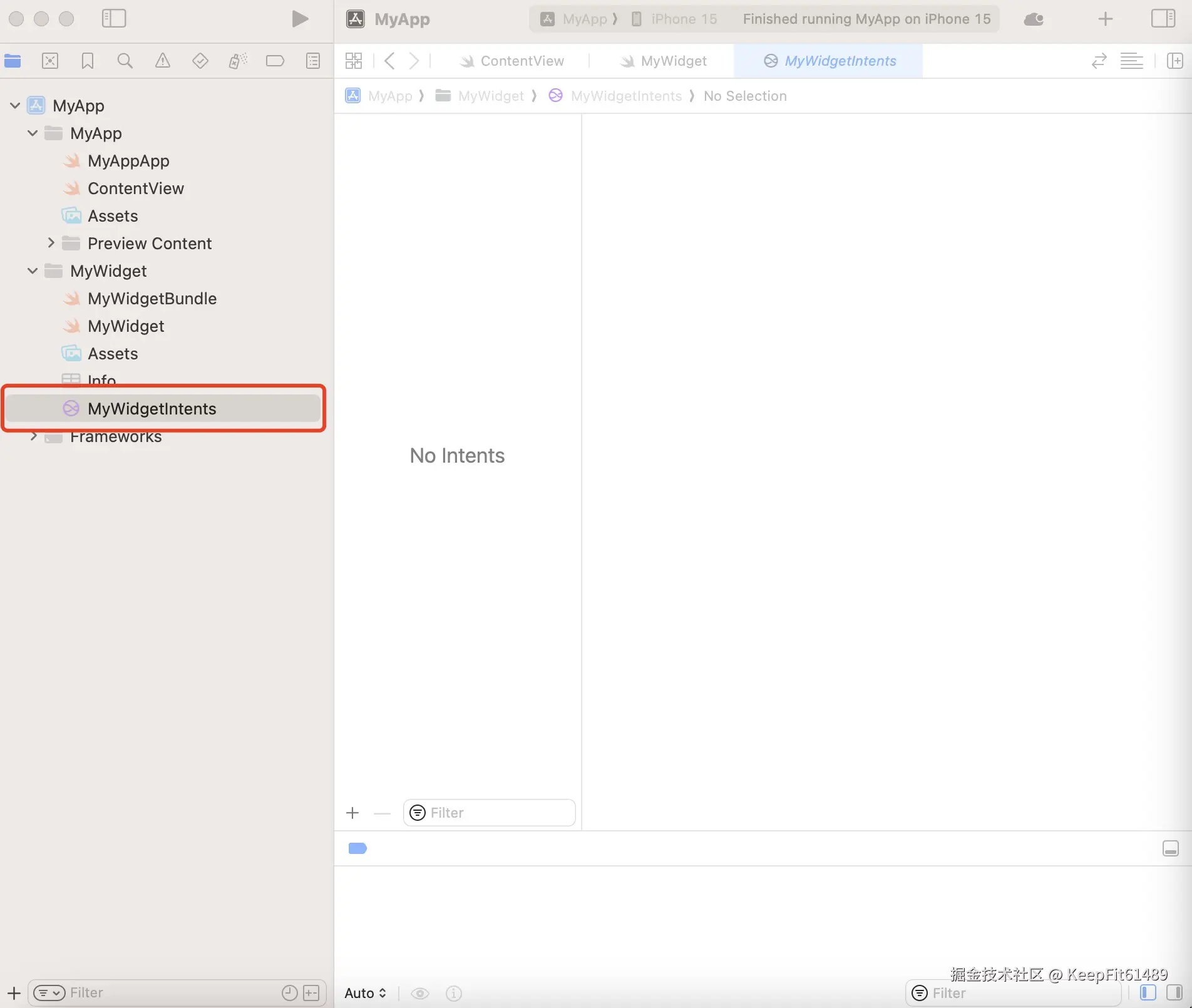
Task: Focus the intents Filter field
Action: (x=490, y=813)
